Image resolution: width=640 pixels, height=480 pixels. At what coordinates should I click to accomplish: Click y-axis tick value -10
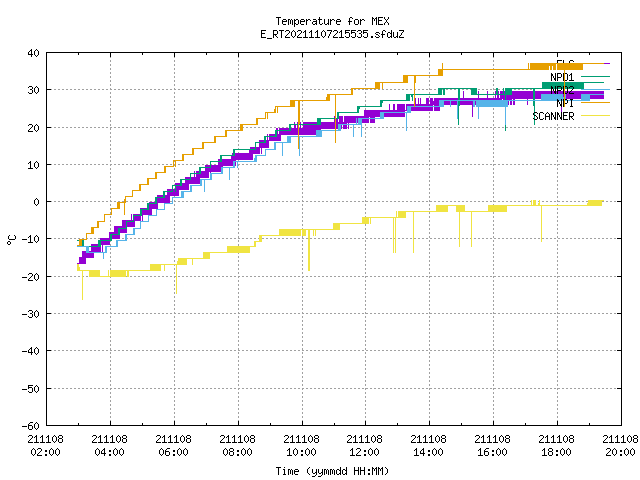pyautogui.click(x=31, y=239)
